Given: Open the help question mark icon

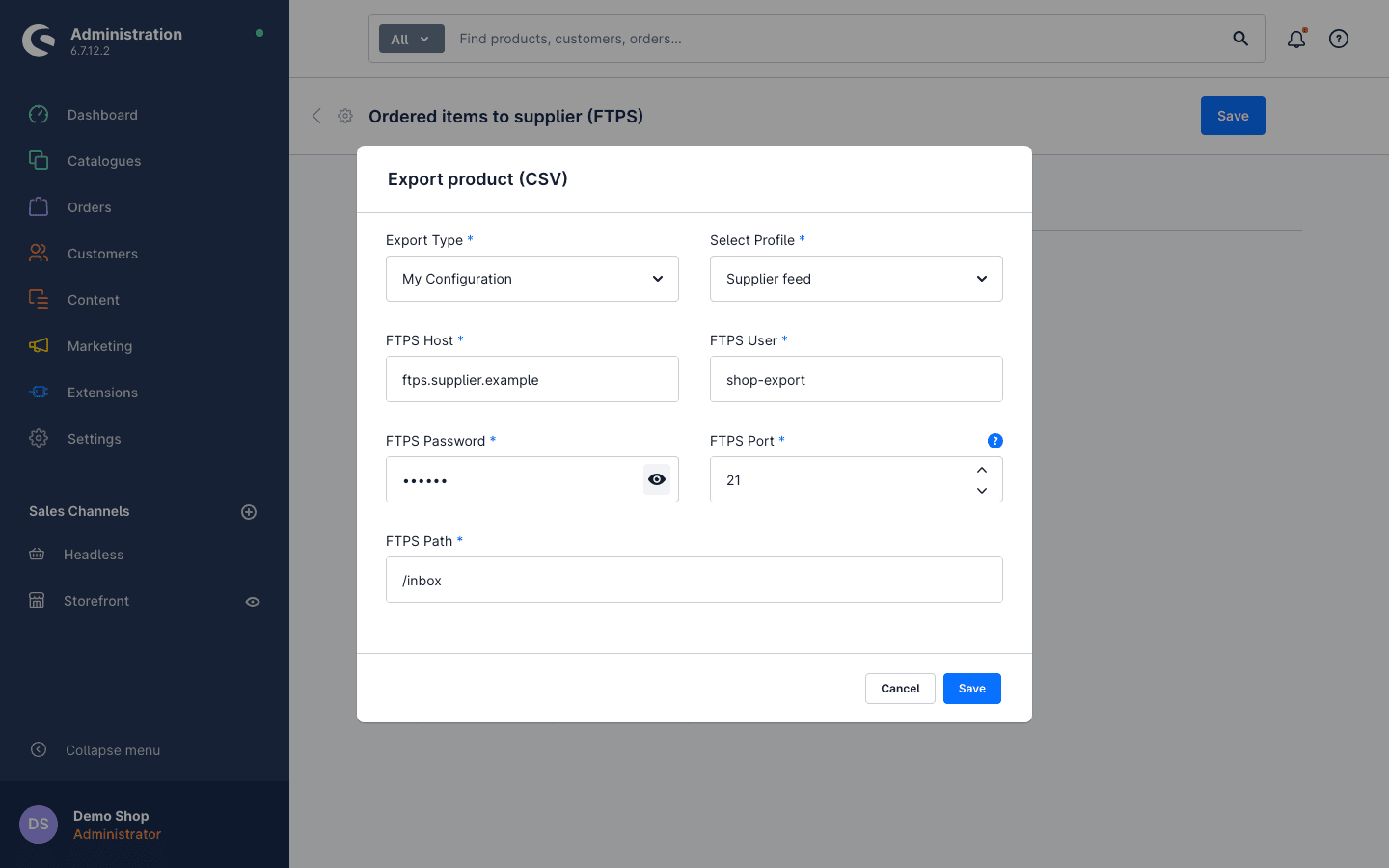Looking at the screenshot, I should pyautogui.click(x=1339, y=39).
